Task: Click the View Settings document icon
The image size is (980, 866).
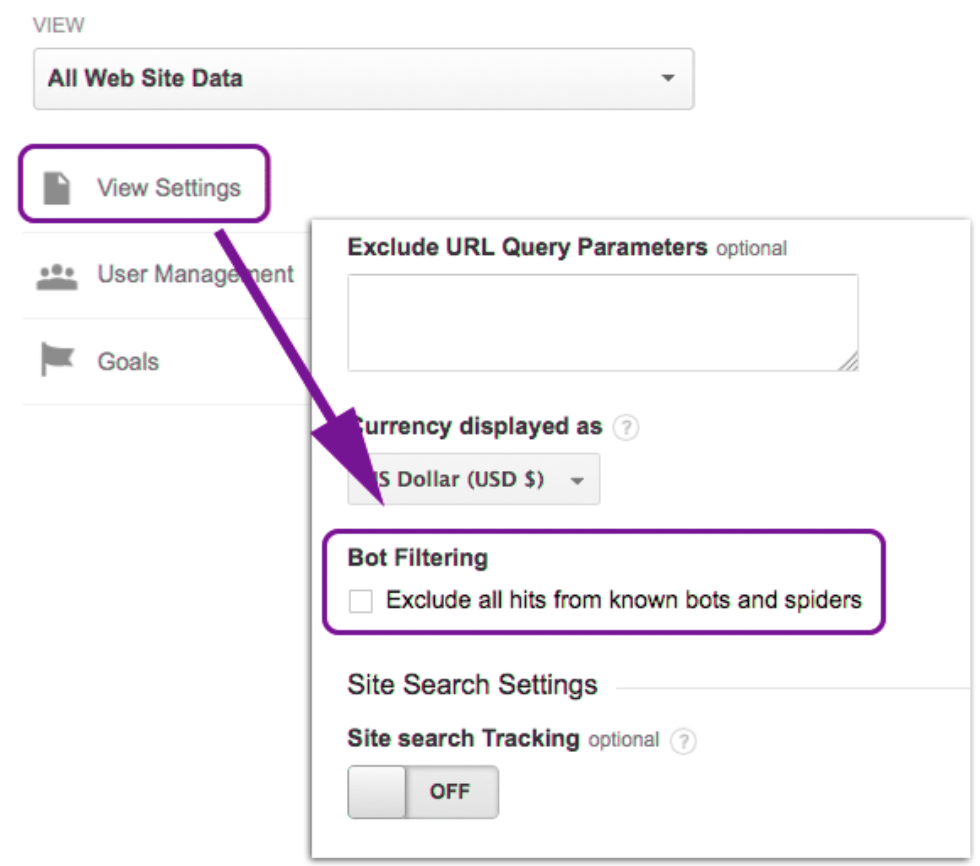Action: point(57,187)
